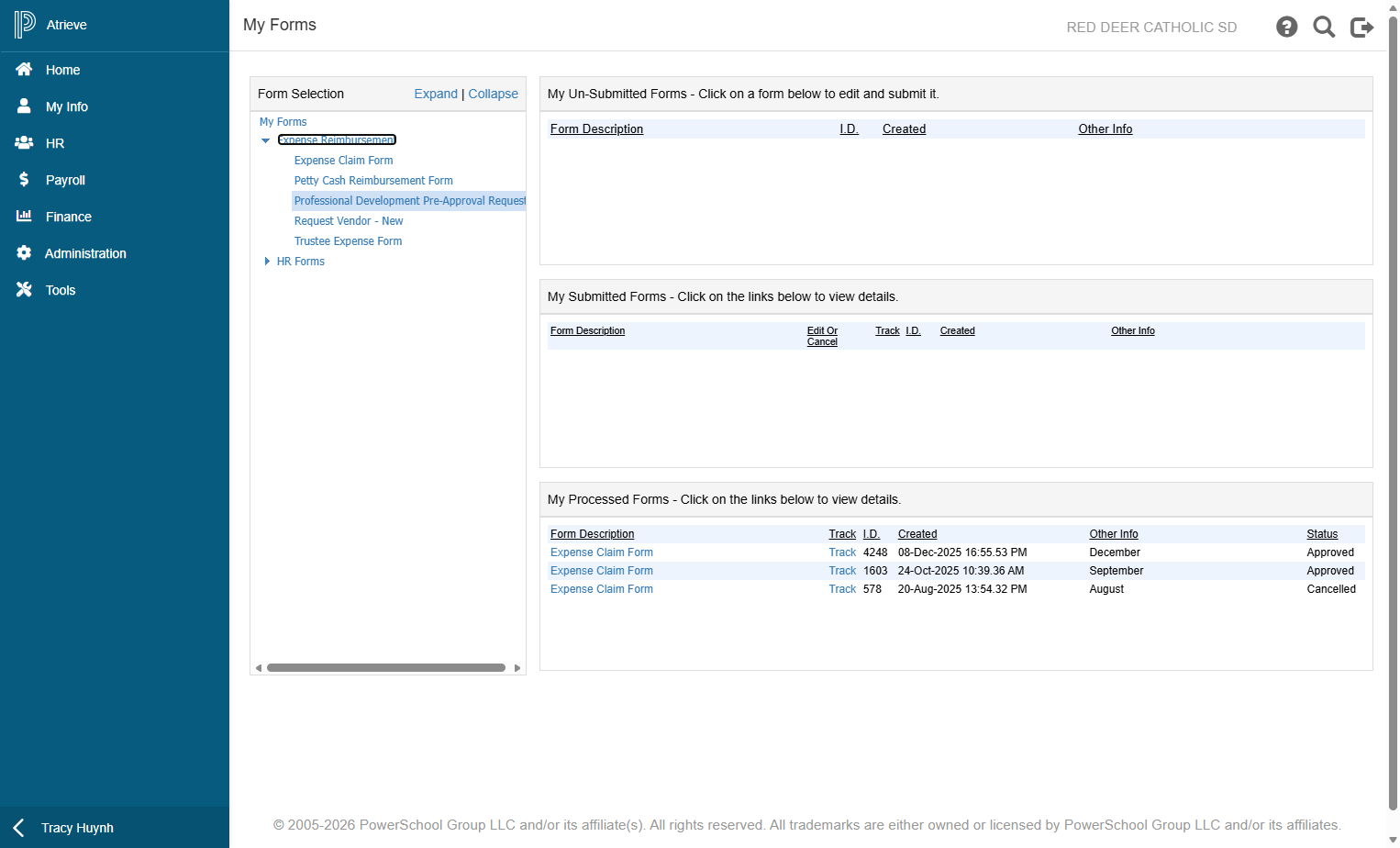Open the Payroll menu item
This screenshot has height=848, width=1400.
[65, 180]
